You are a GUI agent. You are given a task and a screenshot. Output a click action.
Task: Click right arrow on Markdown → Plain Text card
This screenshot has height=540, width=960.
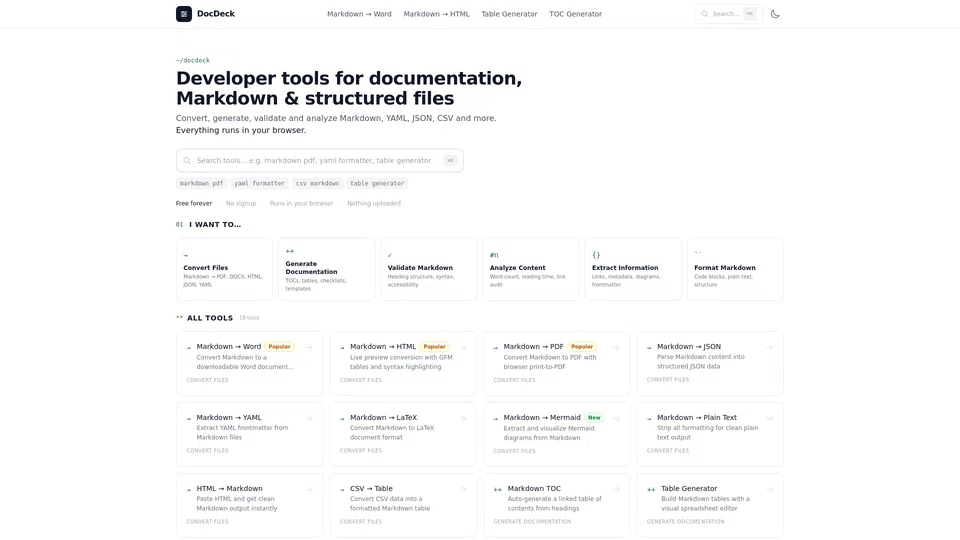[770, 418]
